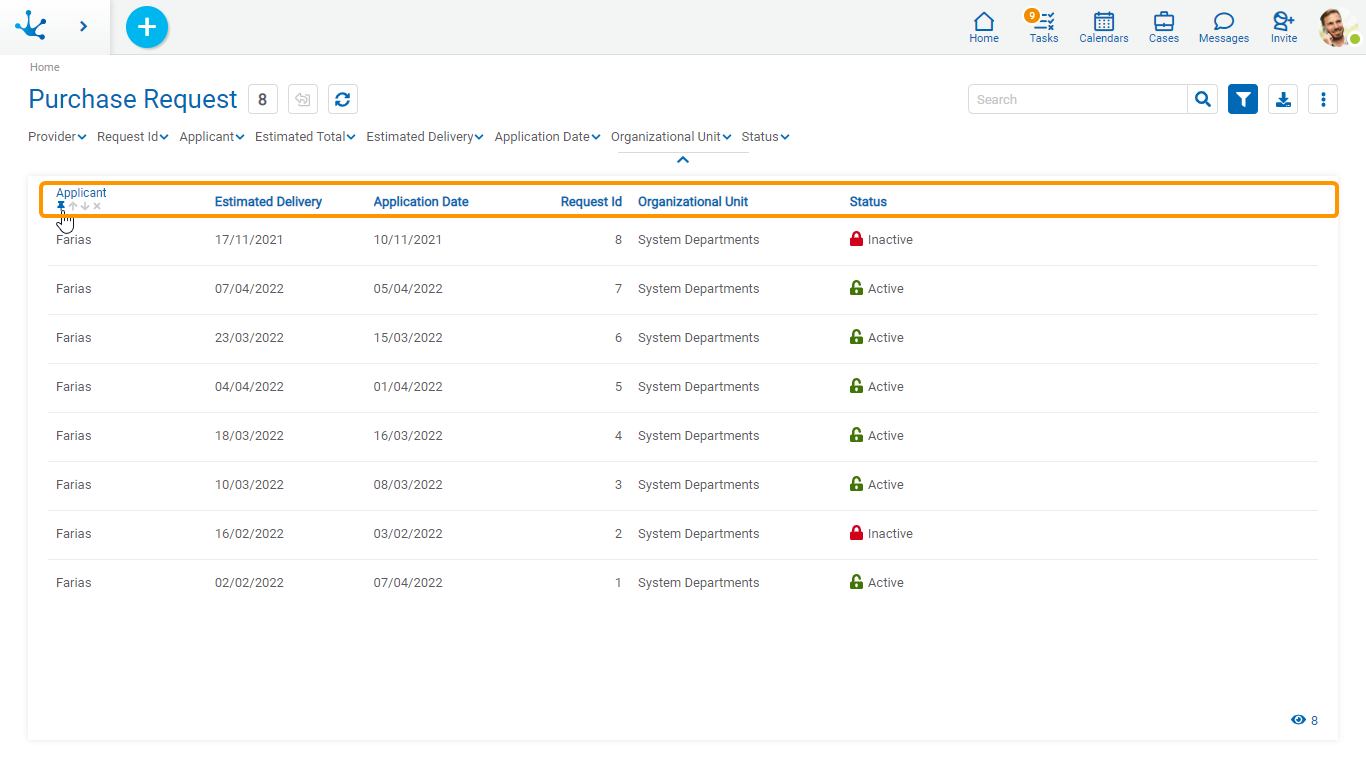Open the Tasks icon
The width and height of the screenshot is (1366, 768).
click(1044, 27)
